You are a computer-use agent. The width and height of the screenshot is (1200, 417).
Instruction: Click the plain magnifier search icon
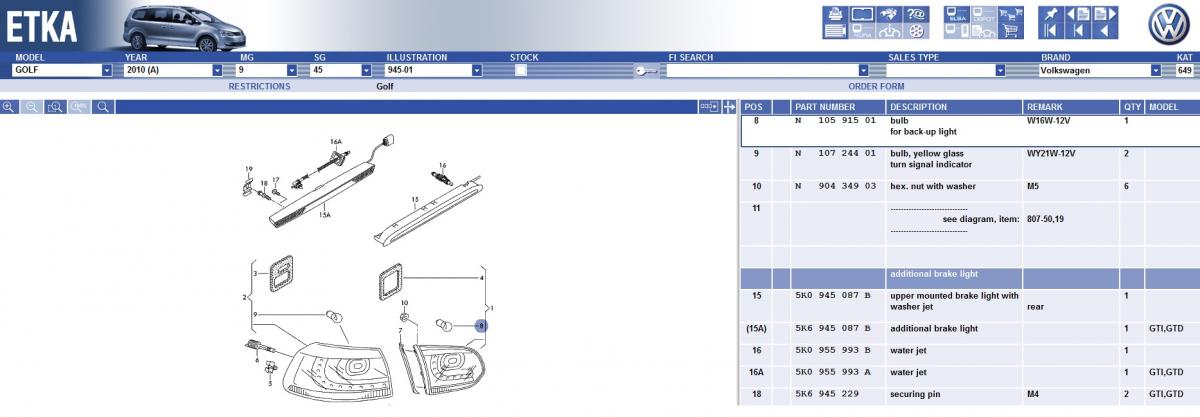coord(103,106)
